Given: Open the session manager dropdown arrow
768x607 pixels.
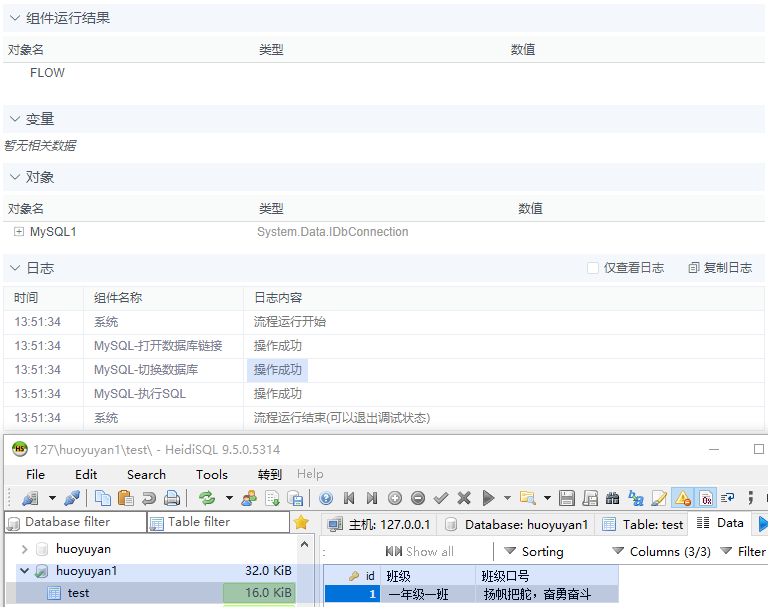Looking at the screenshot, I should [x=52, y=498].
